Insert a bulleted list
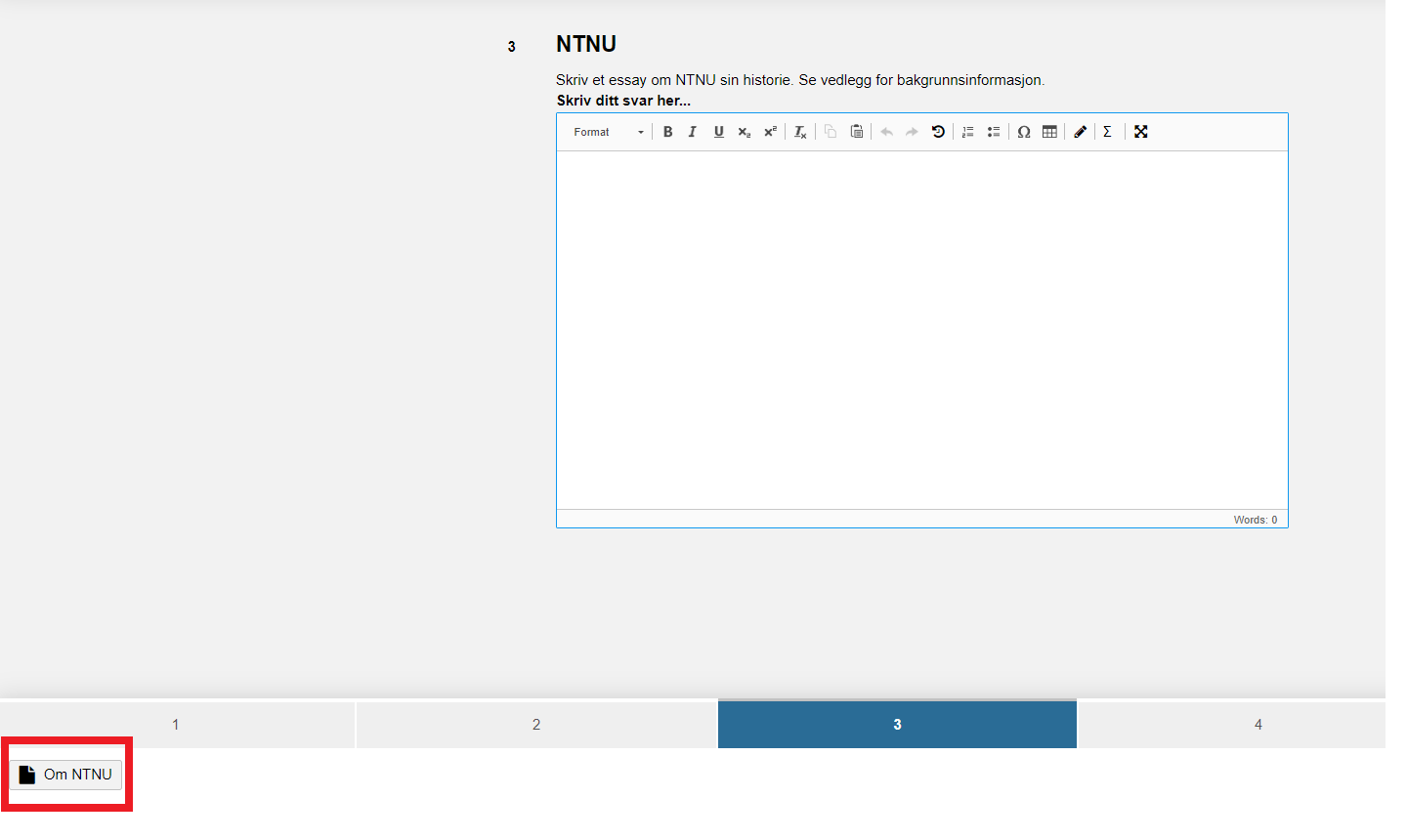Screen dimensions: 1407x840 point(994,132)
